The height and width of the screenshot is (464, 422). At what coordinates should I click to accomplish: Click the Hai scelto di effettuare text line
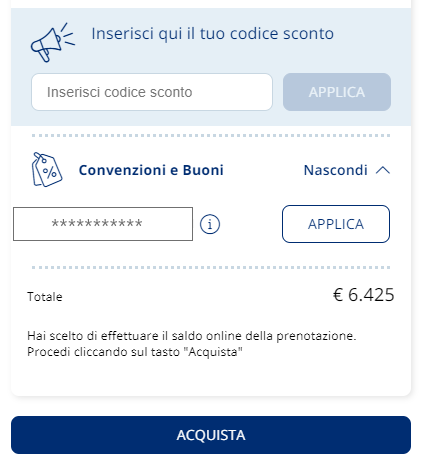(192, 336)
